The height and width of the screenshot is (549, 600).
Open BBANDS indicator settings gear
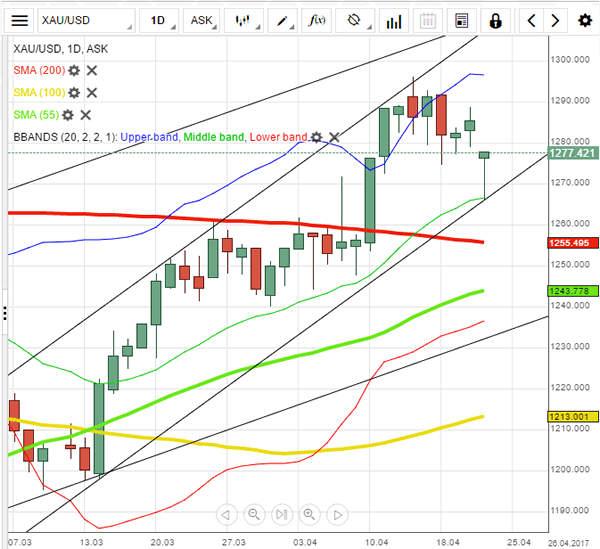[316, 137]
